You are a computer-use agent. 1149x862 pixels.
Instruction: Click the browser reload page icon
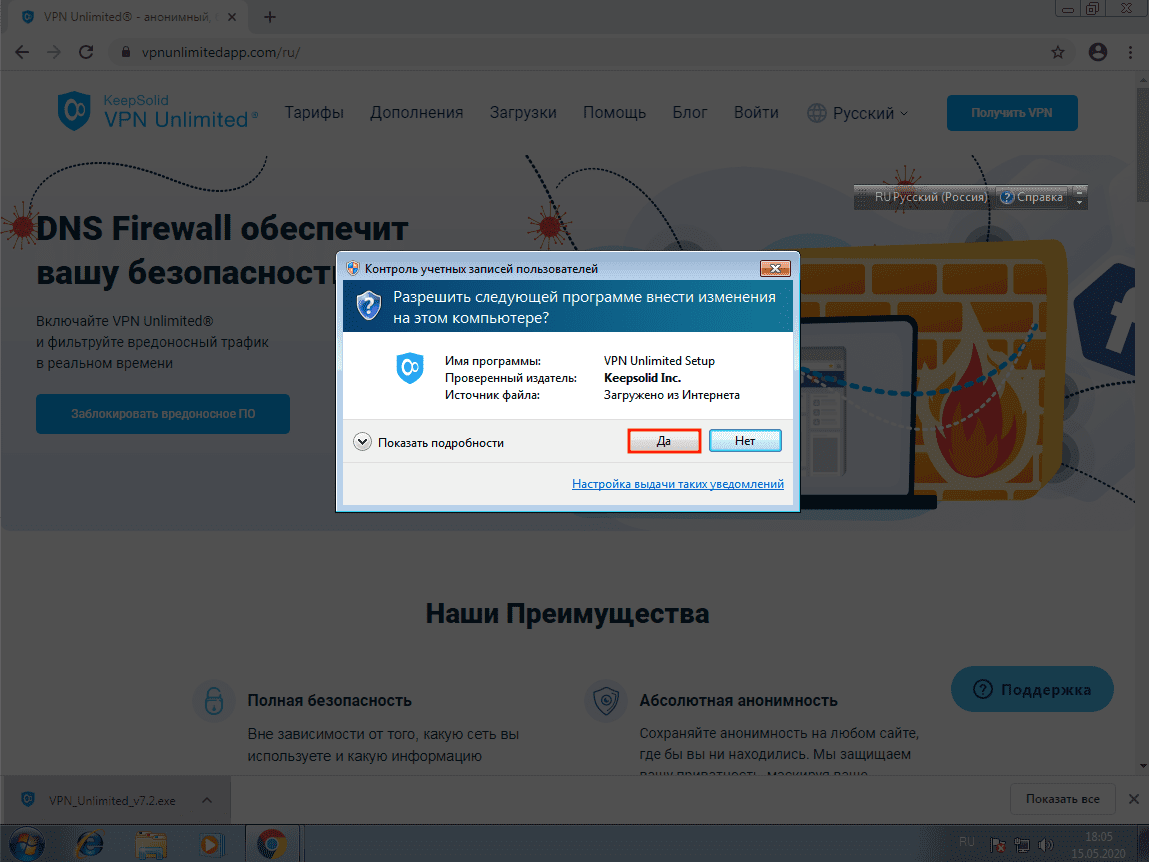coord(86,52)
